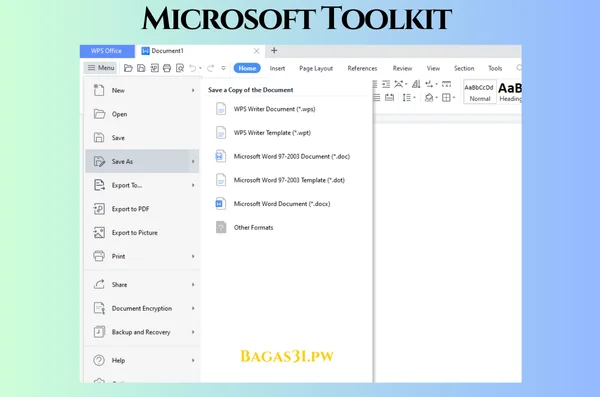The height and width of the screenshot is (397, 600).
Task: Click the Redo arrow icon
Action: tap(210, 68)
